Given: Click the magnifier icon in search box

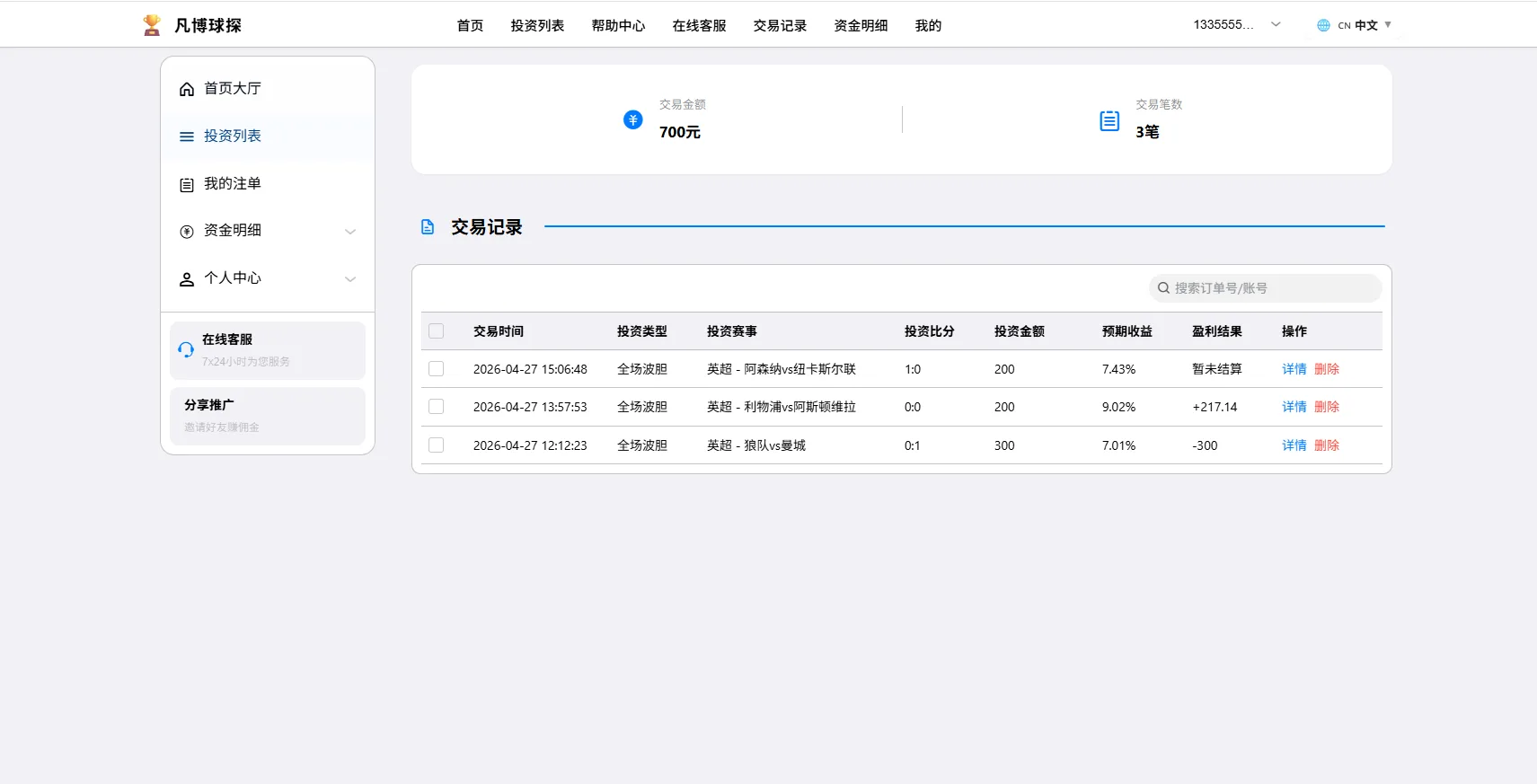Looking at the screenshot, I should click(1163, 288).
